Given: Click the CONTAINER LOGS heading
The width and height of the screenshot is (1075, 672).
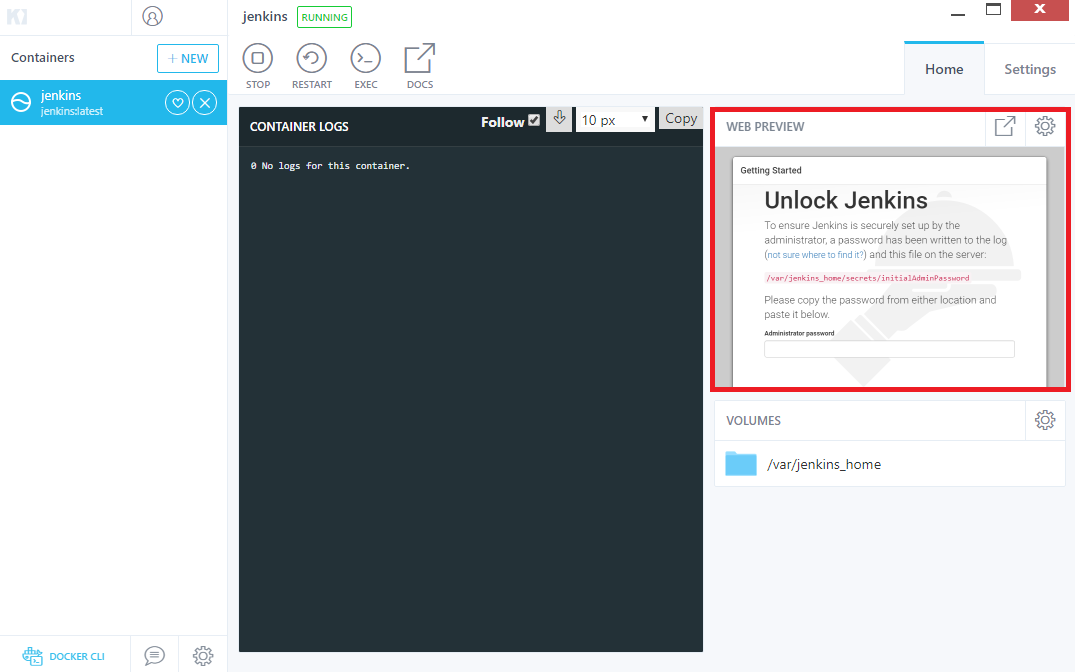Looking at the screenshot, I should tap(299, 126).
